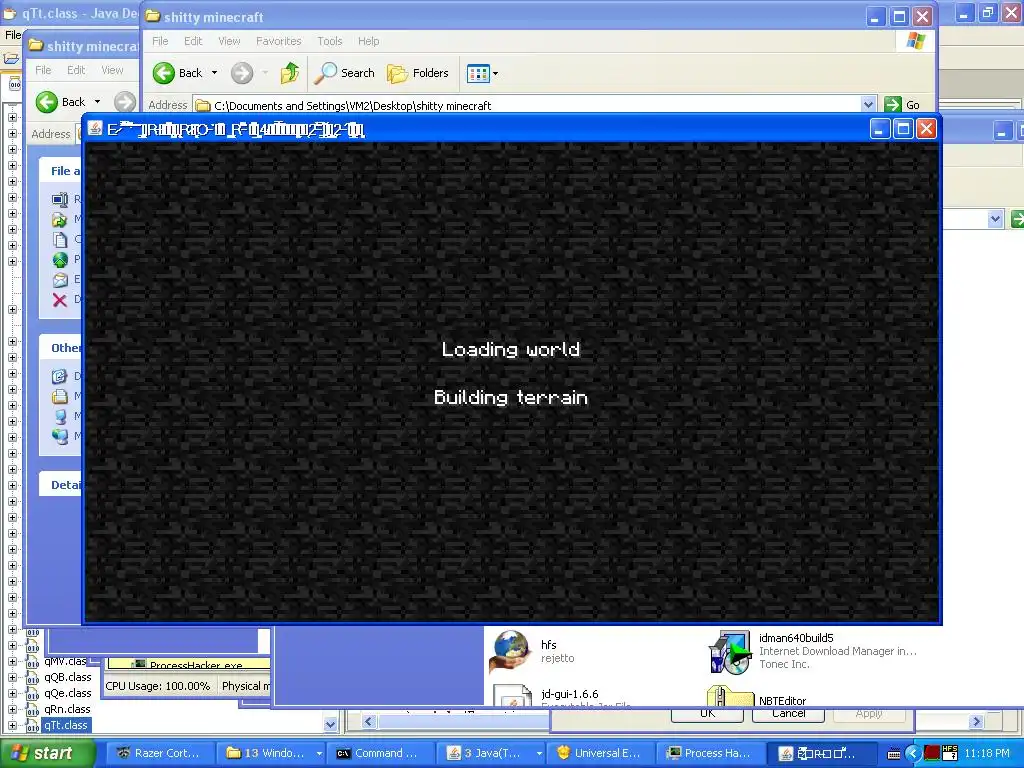Click the keyboard icon in system tray

point(894,754)
